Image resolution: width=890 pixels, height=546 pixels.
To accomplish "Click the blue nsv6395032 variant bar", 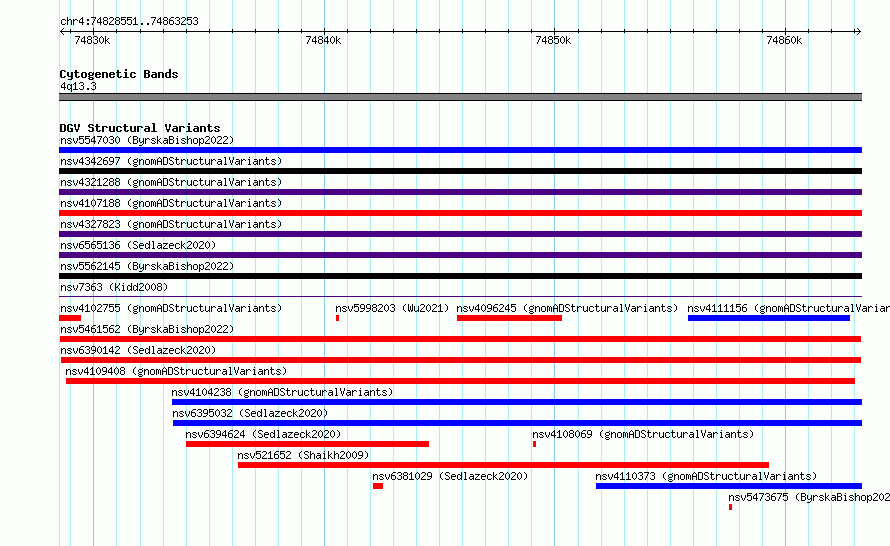I will 518,423.
